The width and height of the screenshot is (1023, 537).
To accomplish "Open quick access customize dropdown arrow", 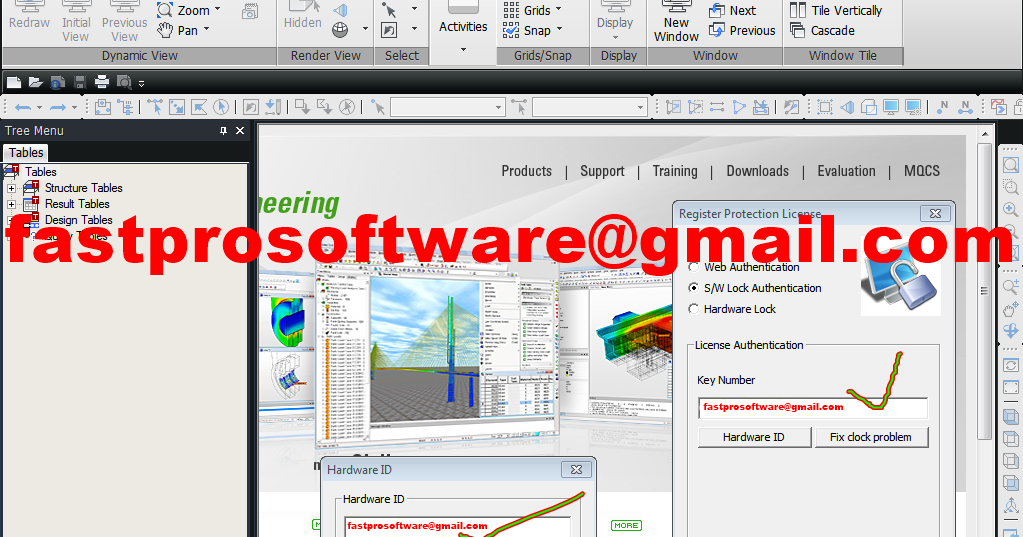I will (x=142, y=84).
